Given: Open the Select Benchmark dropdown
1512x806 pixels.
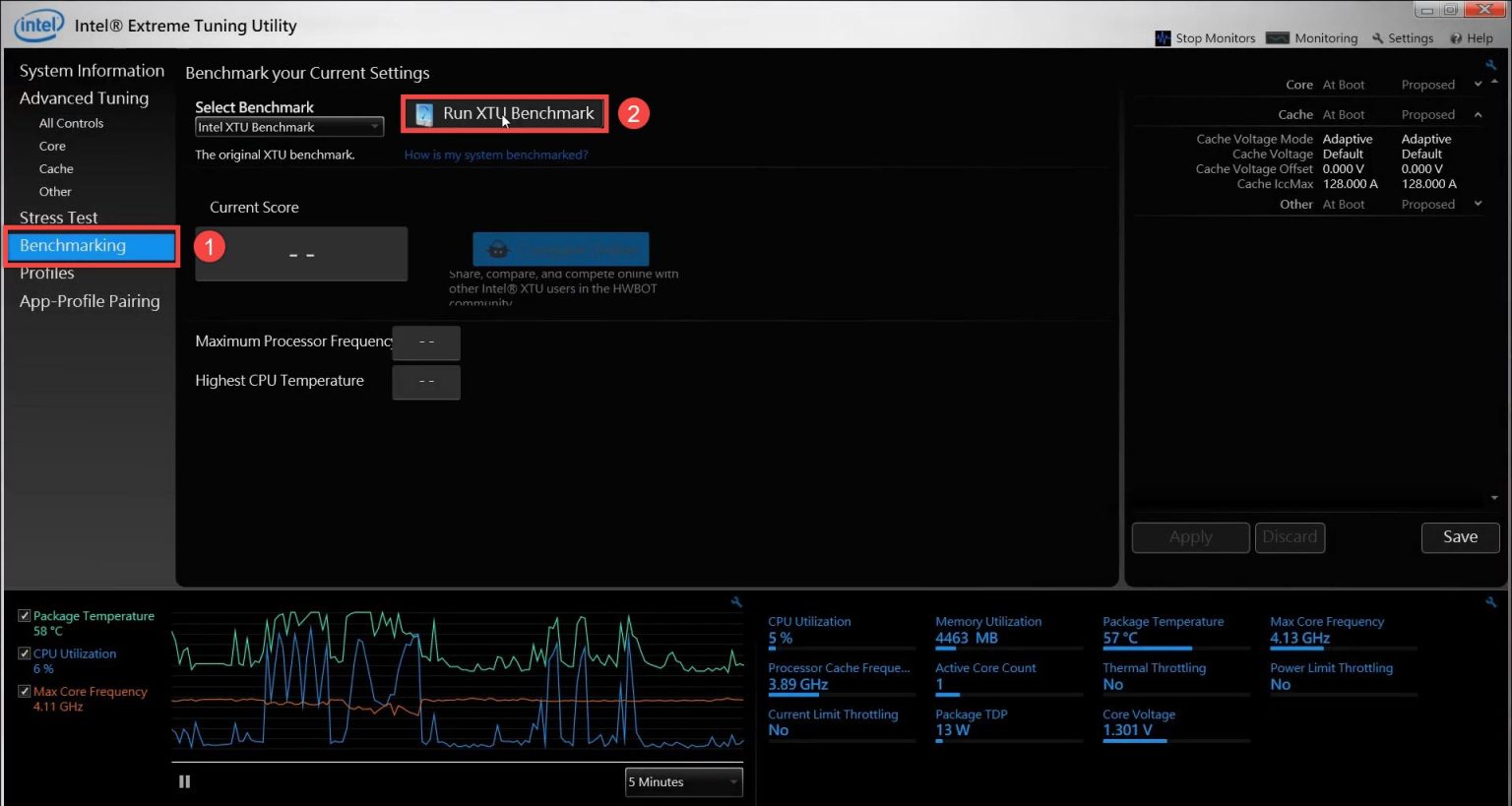Looking at the screenshot, I should [x=373, y=127].
